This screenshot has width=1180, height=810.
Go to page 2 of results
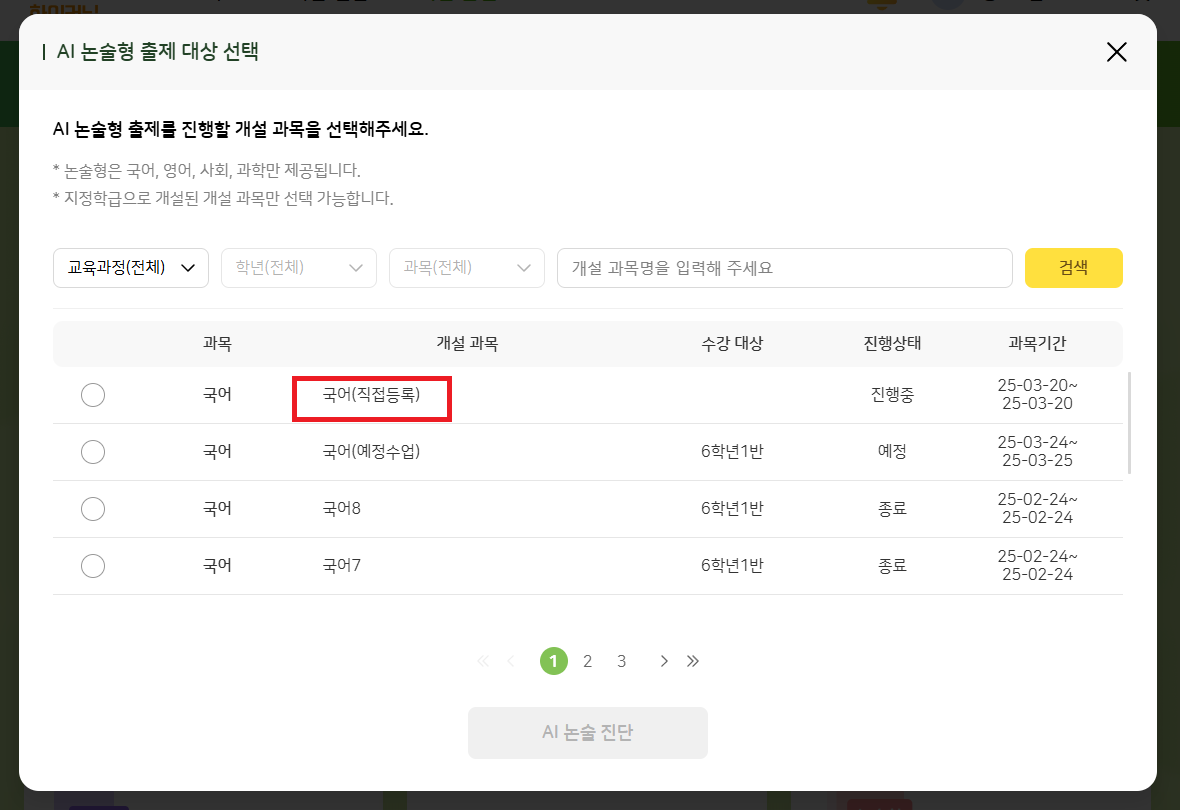click(588, 661)
